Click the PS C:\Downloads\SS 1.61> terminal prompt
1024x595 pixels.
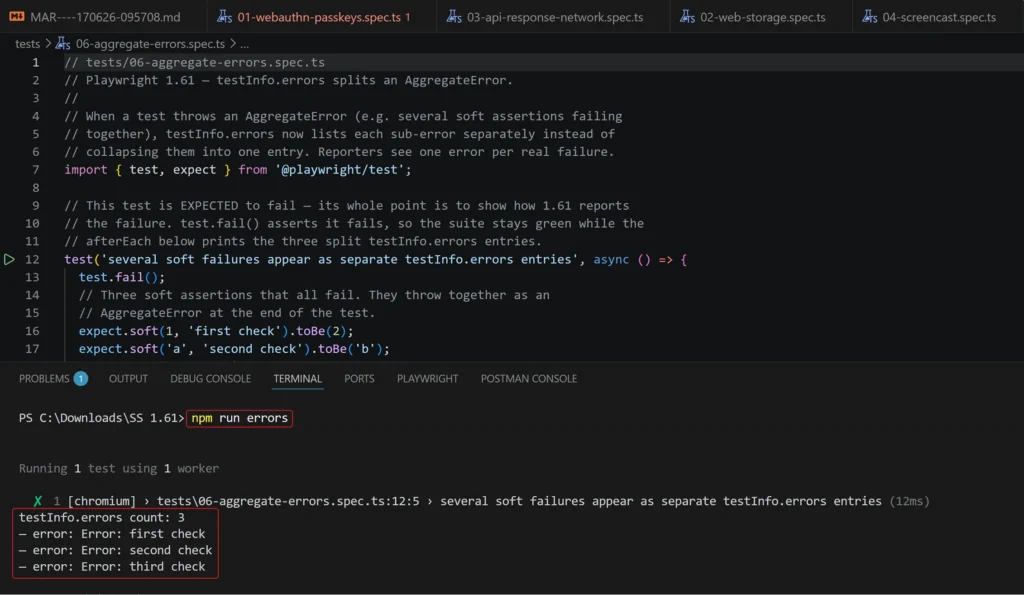(102, 418)
